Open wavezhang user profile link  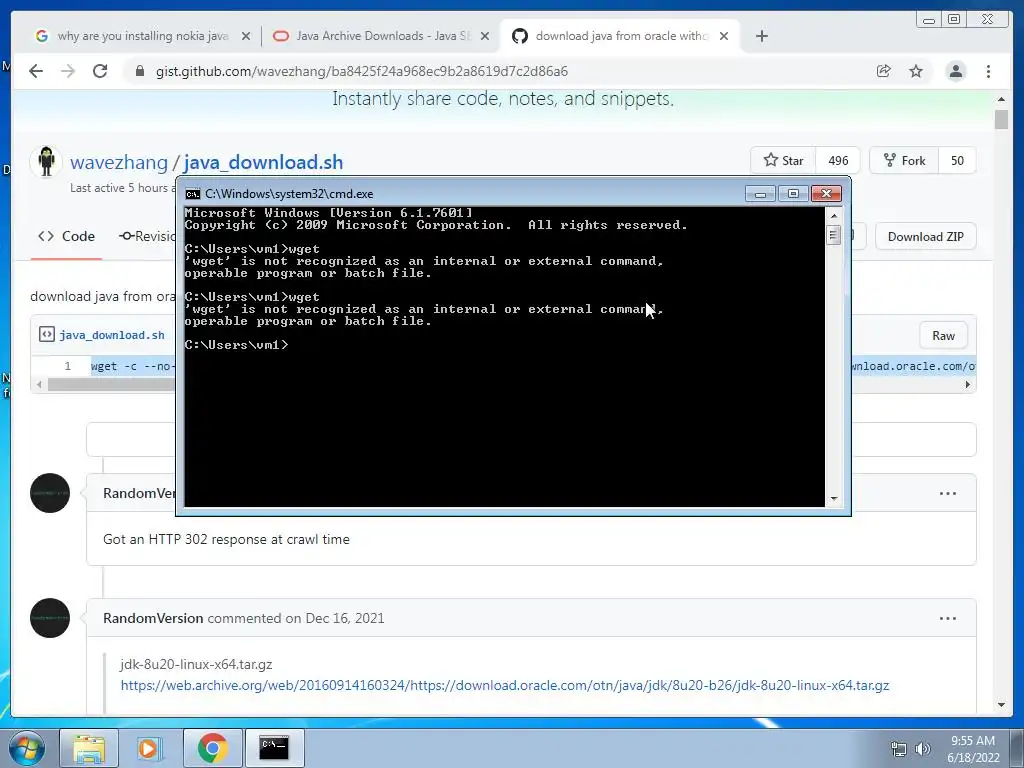119,162
